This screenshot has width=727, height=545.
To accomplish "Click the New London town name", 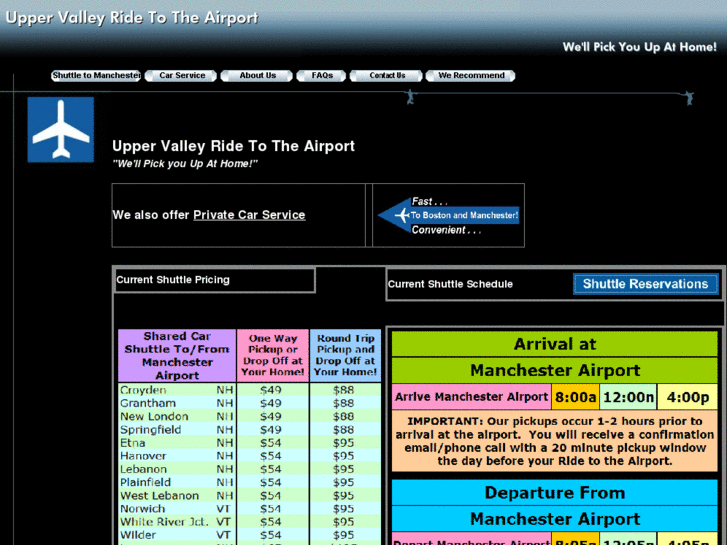I will click(x=154, y=417).
